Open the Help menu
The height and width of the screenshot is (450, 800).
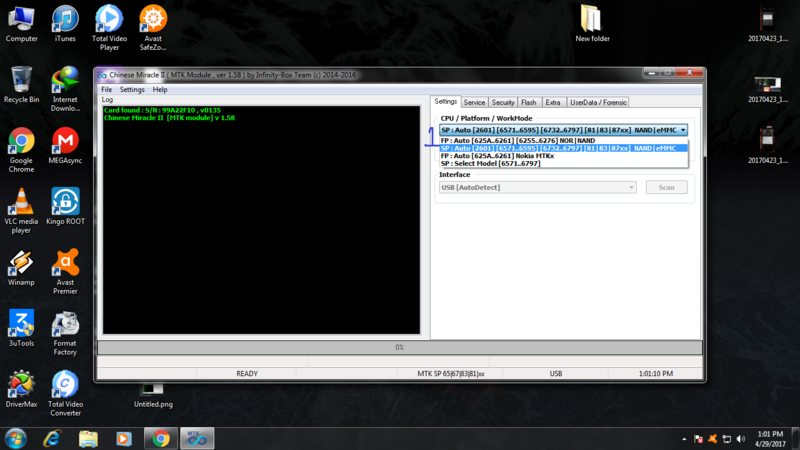160,90
